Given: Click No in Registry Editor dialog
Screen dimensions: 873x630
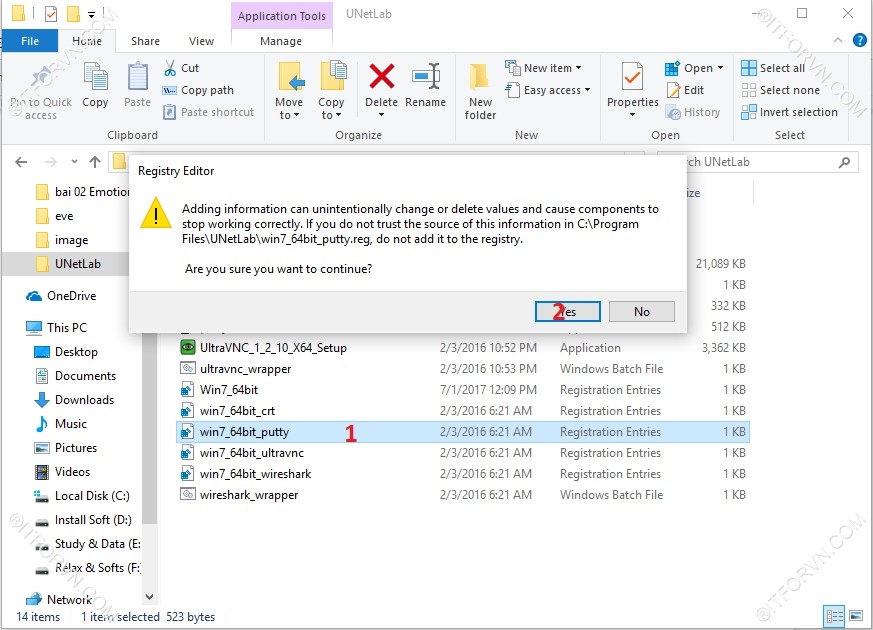Looking at the screenshot, I should pyautogui.click(x=641, y=311).
